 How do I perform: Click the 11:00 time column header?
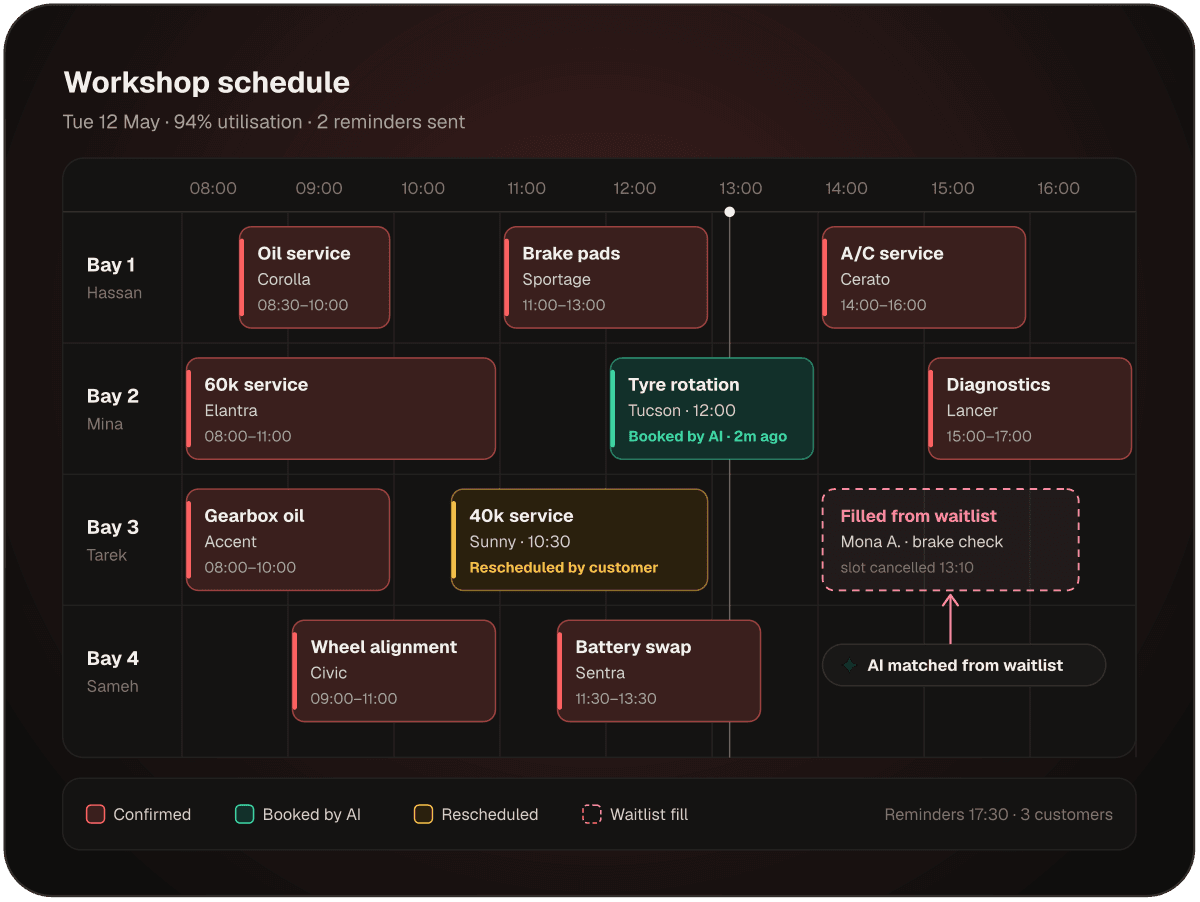pyautogui.click(x=526, y=188)
